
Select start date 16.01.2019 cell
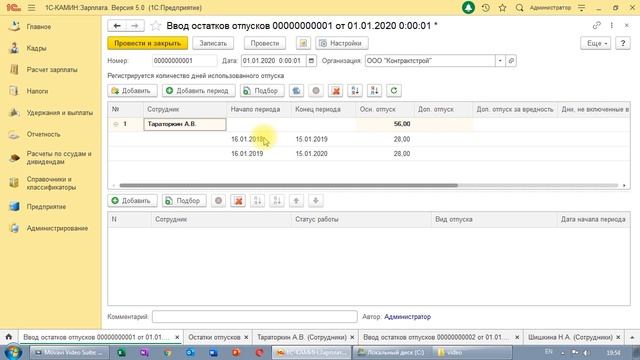pos(259,154)
